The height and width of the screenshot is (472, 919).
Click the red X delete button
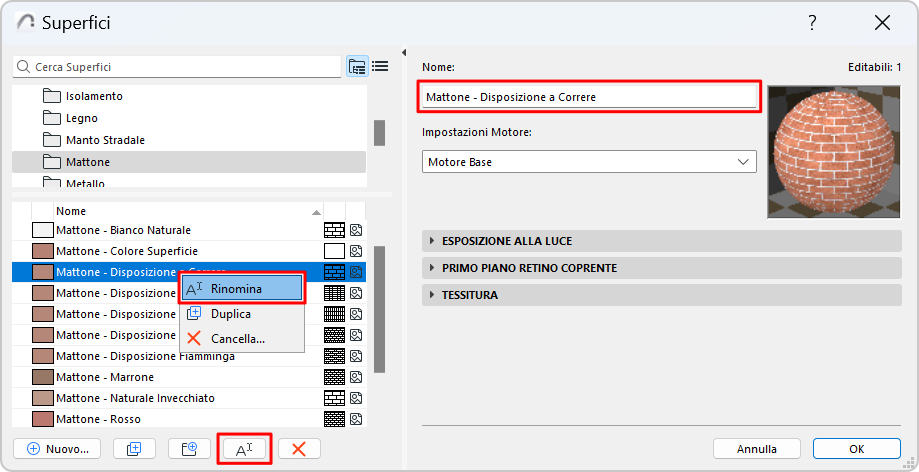[x=298, y=449]
